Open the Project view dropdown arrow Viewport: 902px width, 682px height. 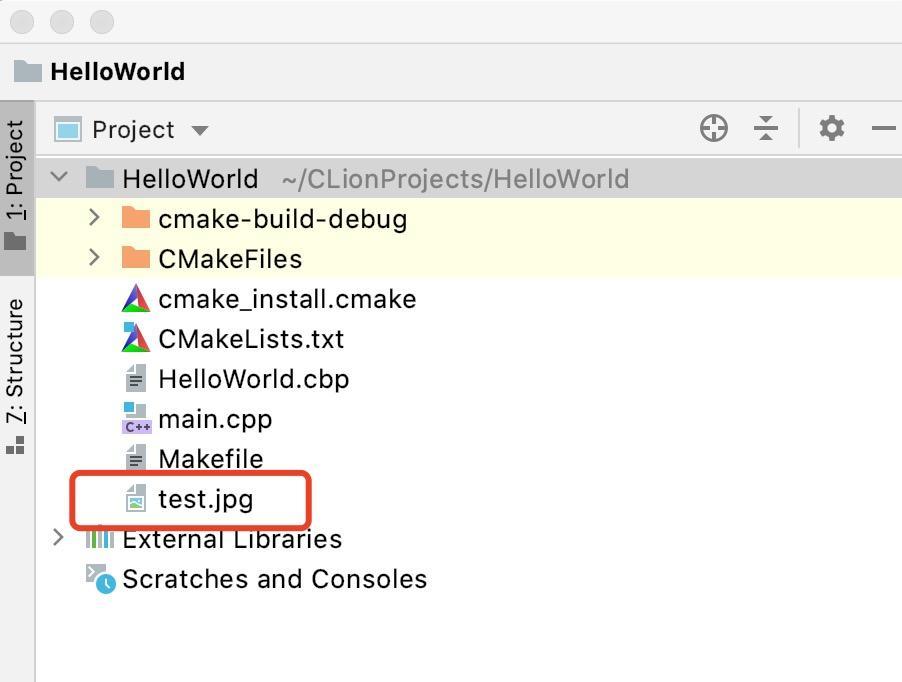(200, 130)
